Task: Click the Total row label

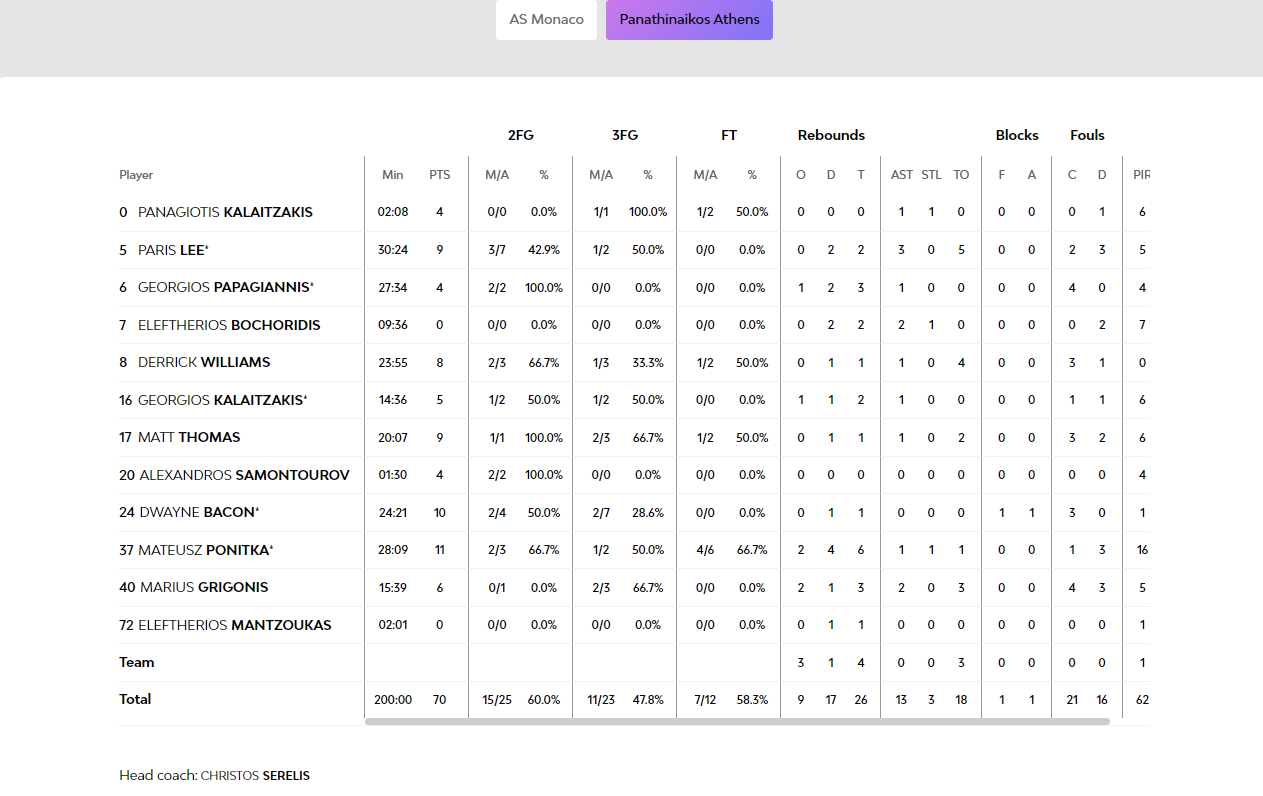Action: (135, 699)
